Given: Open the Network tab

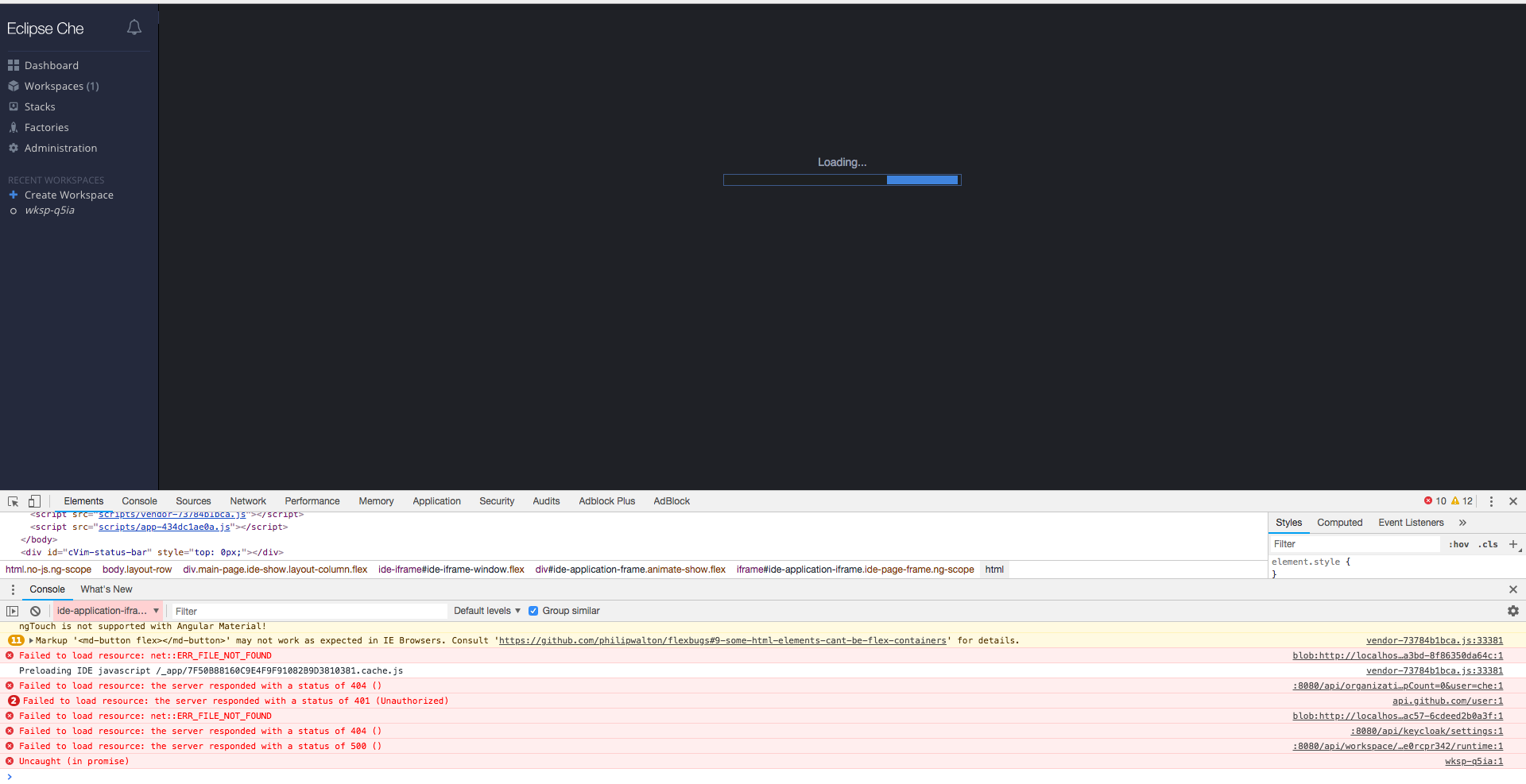Looking at the screenshot, I should (x=248, y=501).
